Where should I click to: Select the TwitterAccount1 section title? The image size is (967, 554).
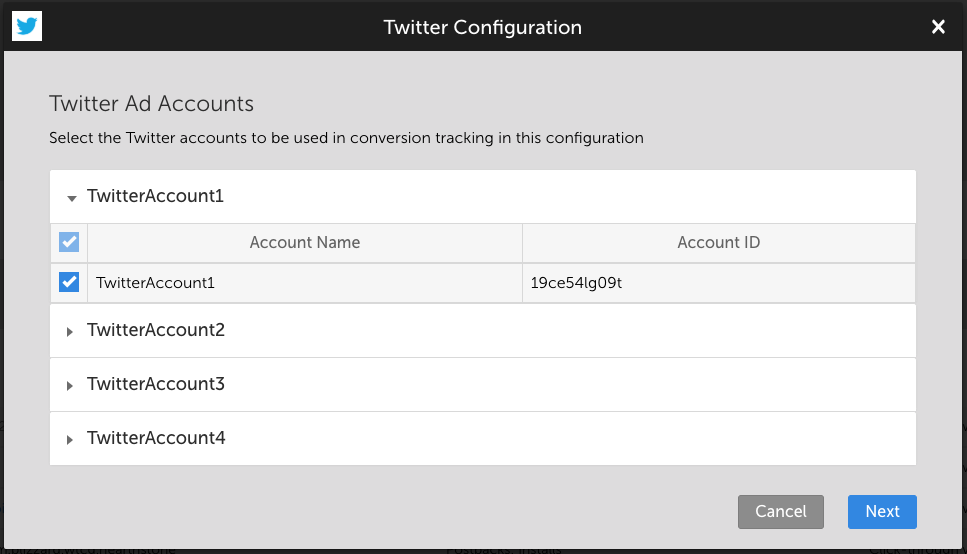click(x=155, y=197)
